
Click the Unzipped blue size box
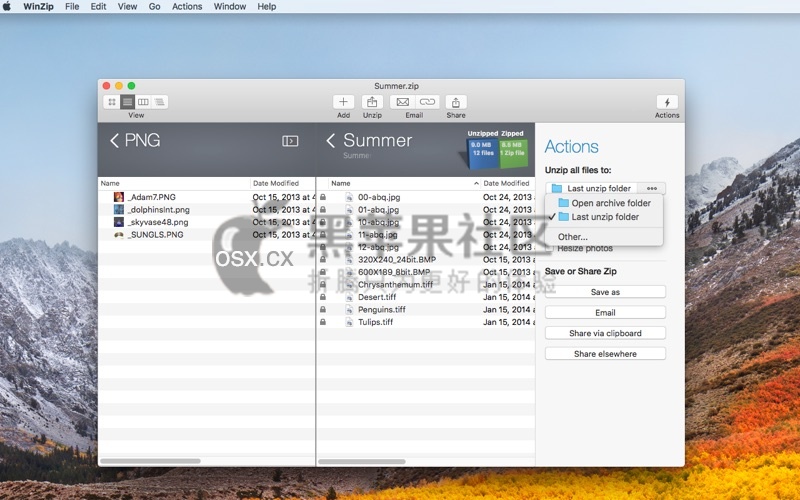tap(483, 153)
